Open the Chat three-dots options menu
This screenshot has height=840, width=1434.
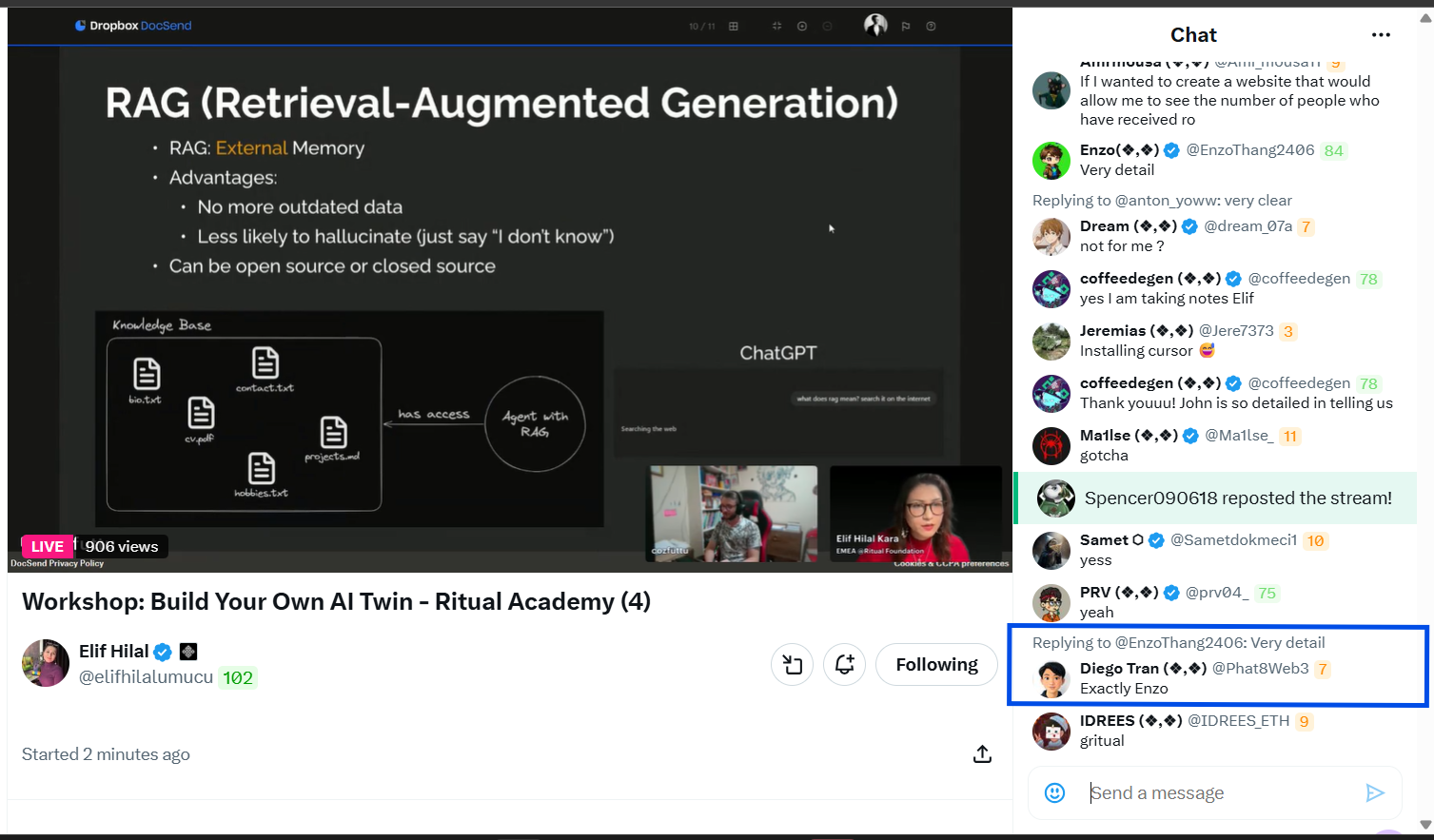(x=1381, y=35)
